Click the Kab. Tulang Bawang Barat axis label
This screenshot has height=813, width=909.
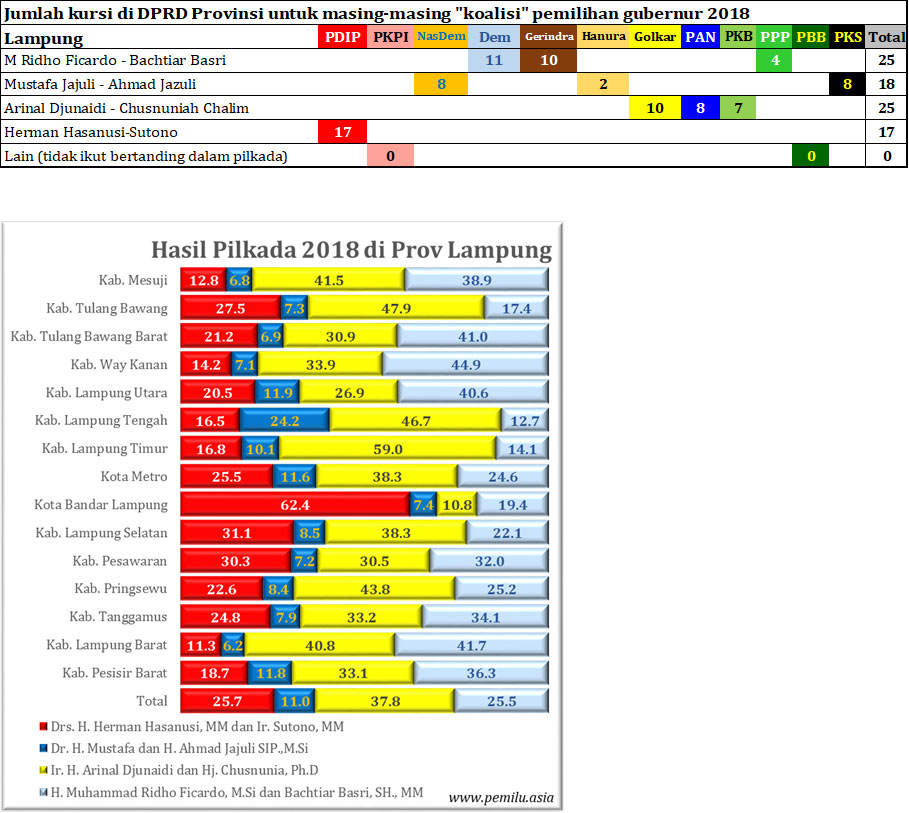(89, 336)
